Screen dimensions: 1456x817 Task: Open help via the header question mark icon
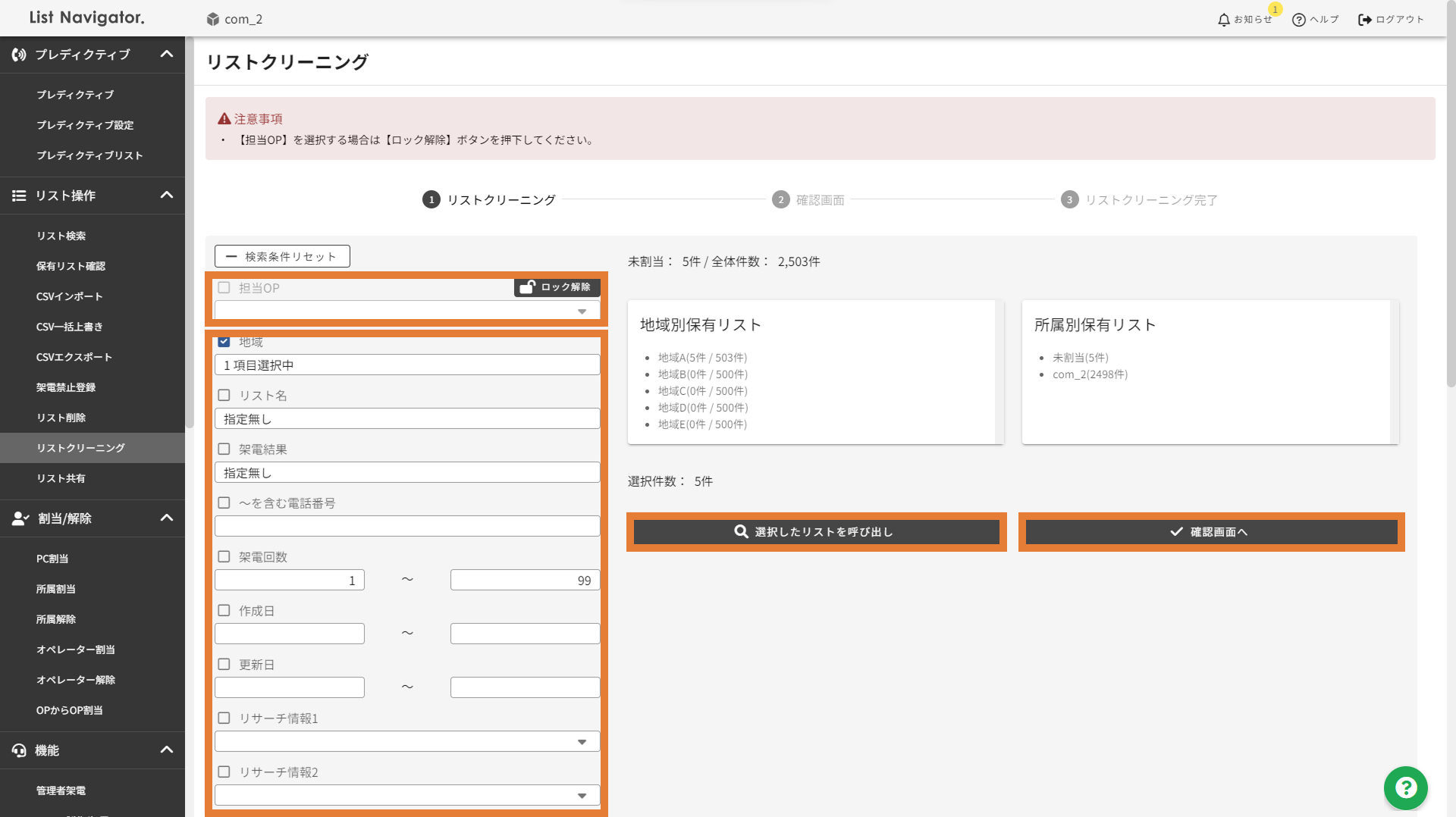point(1298,20)
